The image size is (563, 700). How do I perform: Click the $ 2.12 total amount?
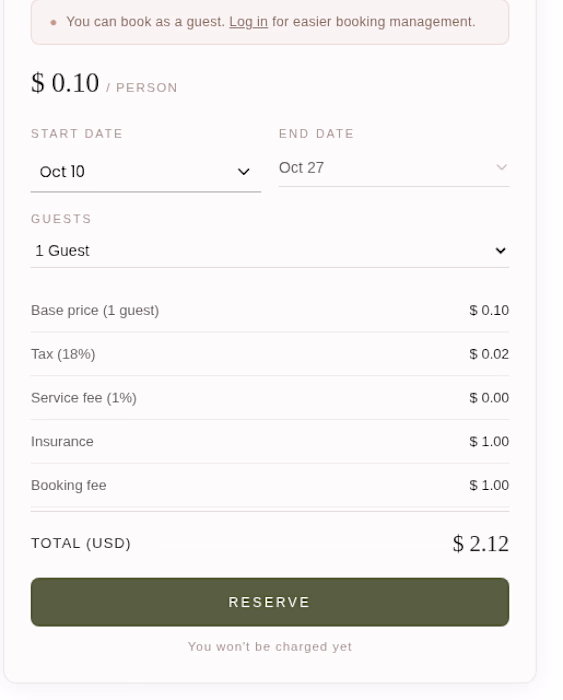(x=481, y=543)
